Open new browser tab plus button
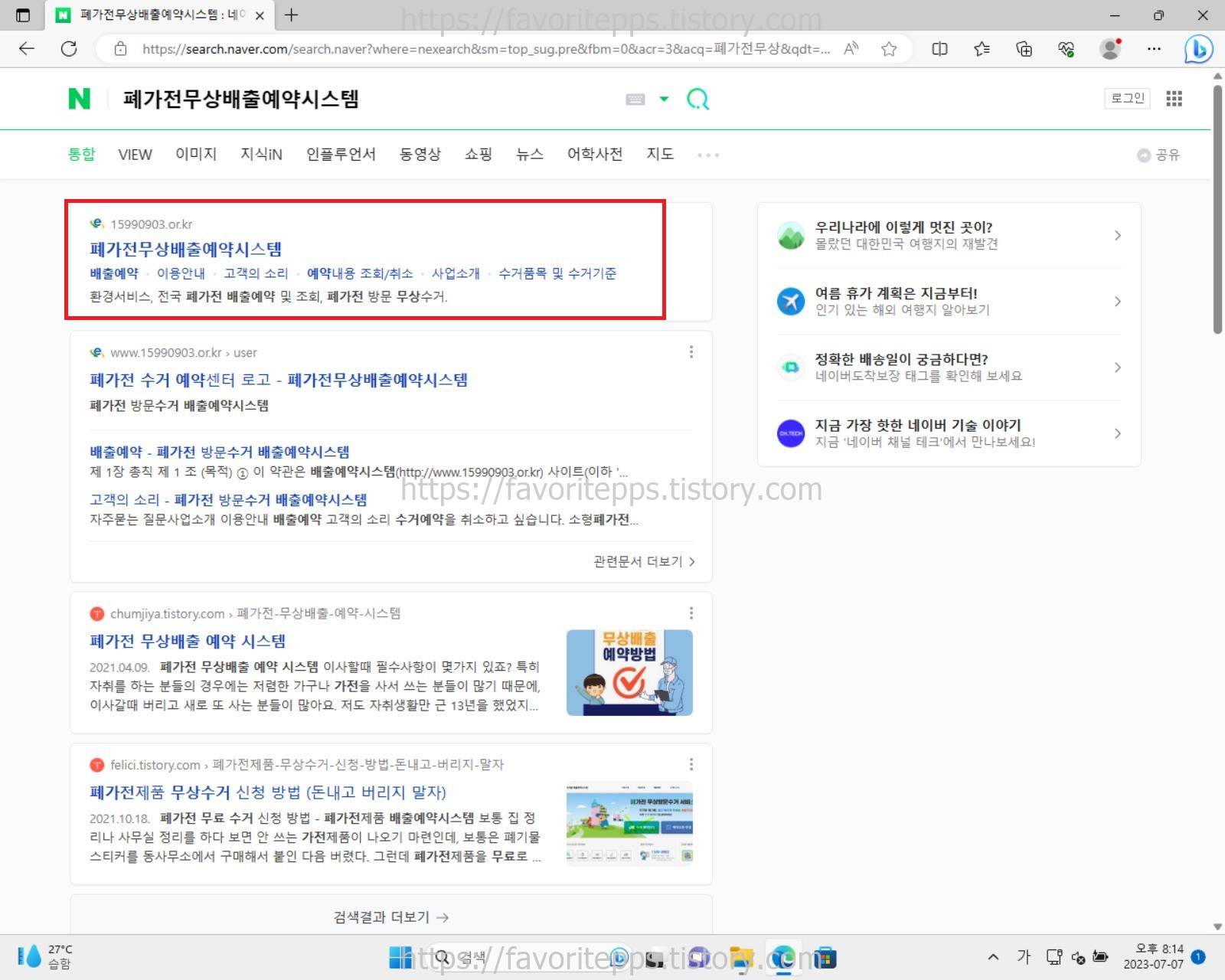The height and width of the screenshot is (980, 1225). point(292,15)
